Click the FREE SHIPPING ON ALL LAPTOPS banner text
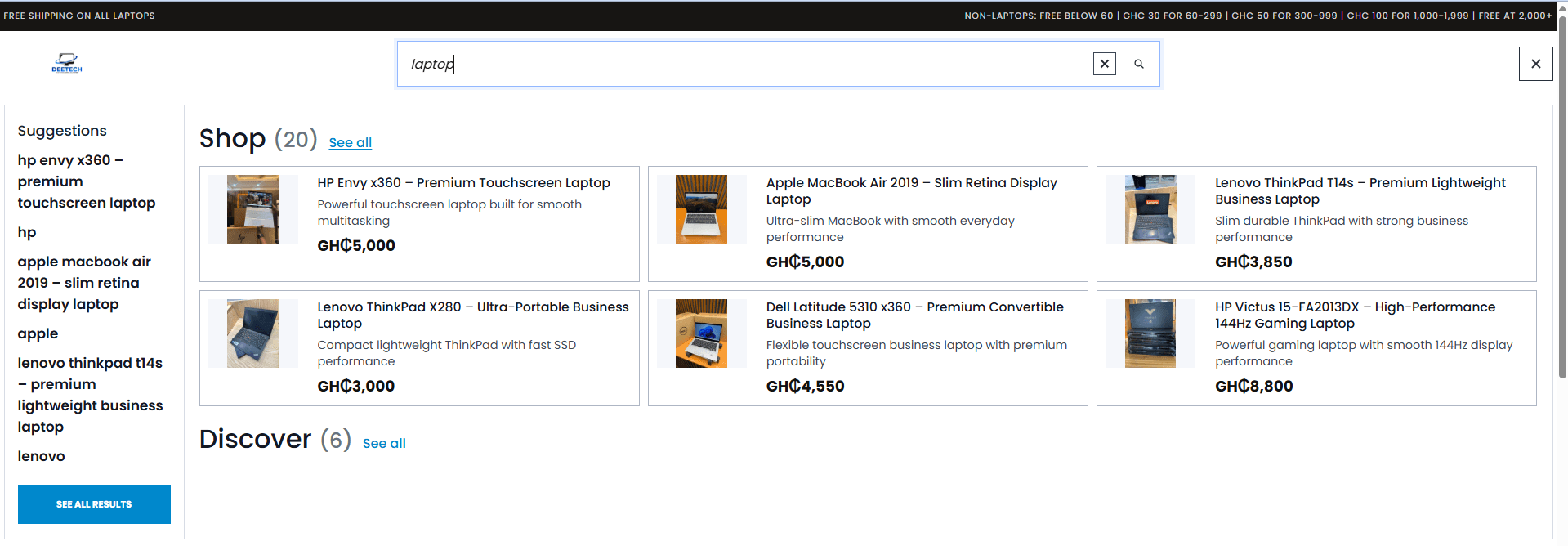This screenshot has width=1568, height=546. click(79, 16)
